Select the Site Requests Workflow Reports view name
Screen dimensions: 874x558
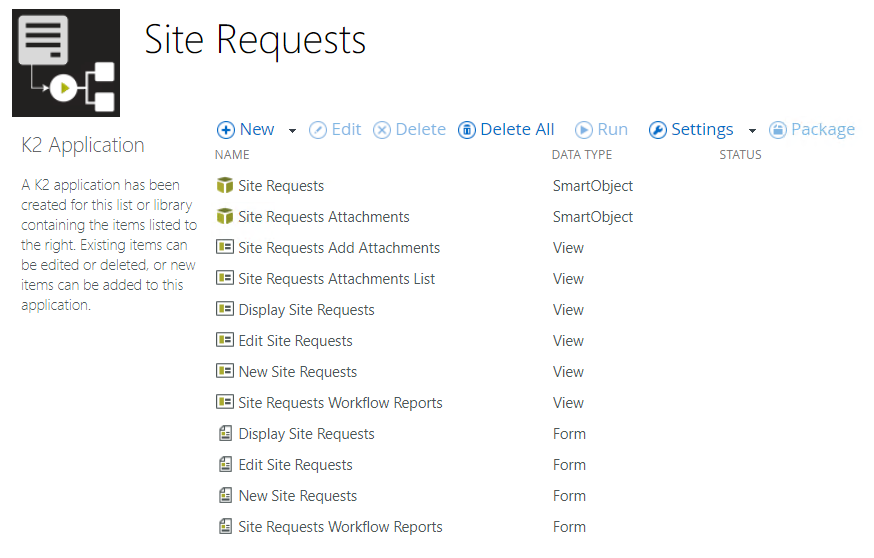click(x=341, y=403)
